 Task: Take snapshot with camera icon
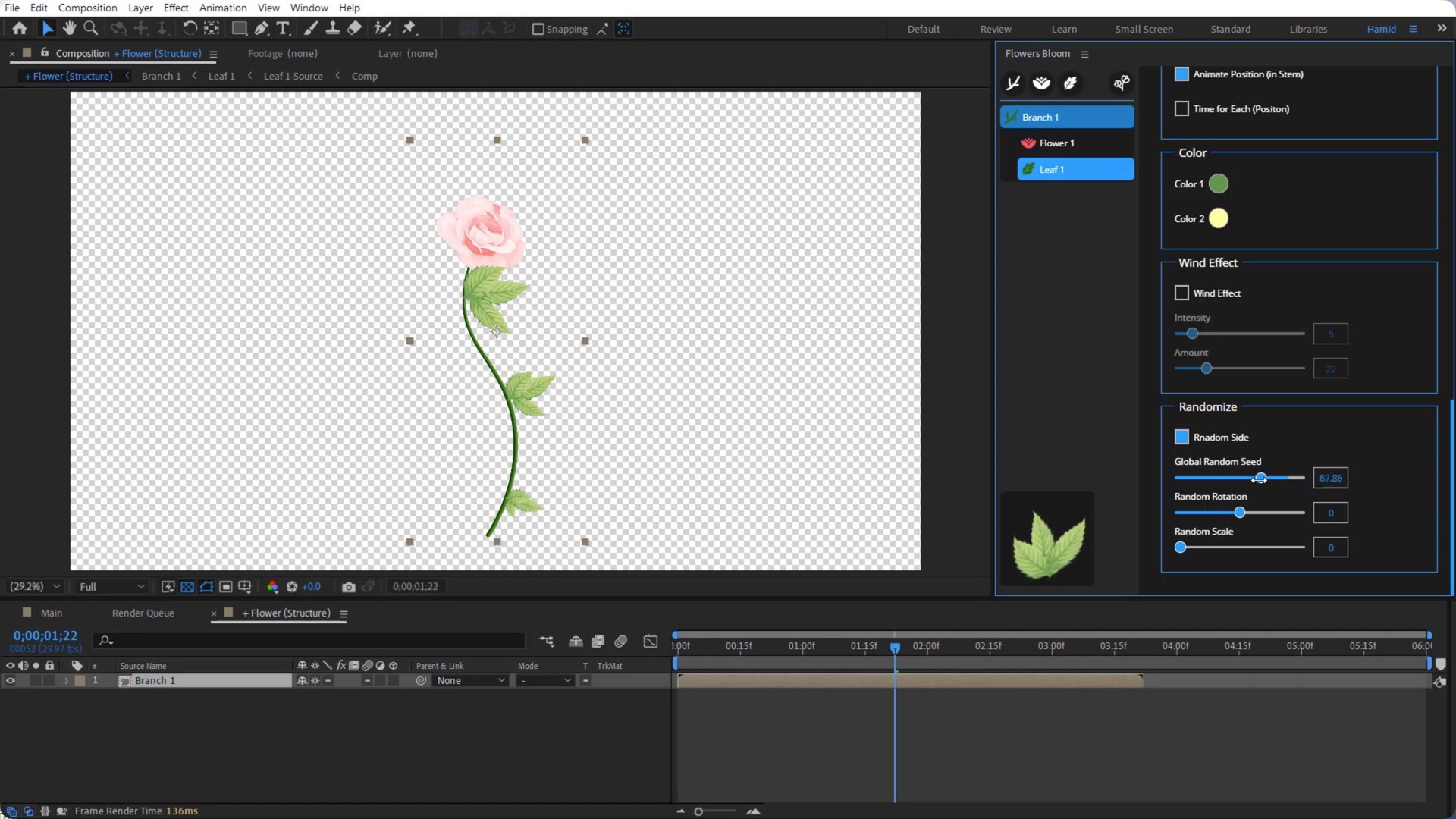(348, 587)
